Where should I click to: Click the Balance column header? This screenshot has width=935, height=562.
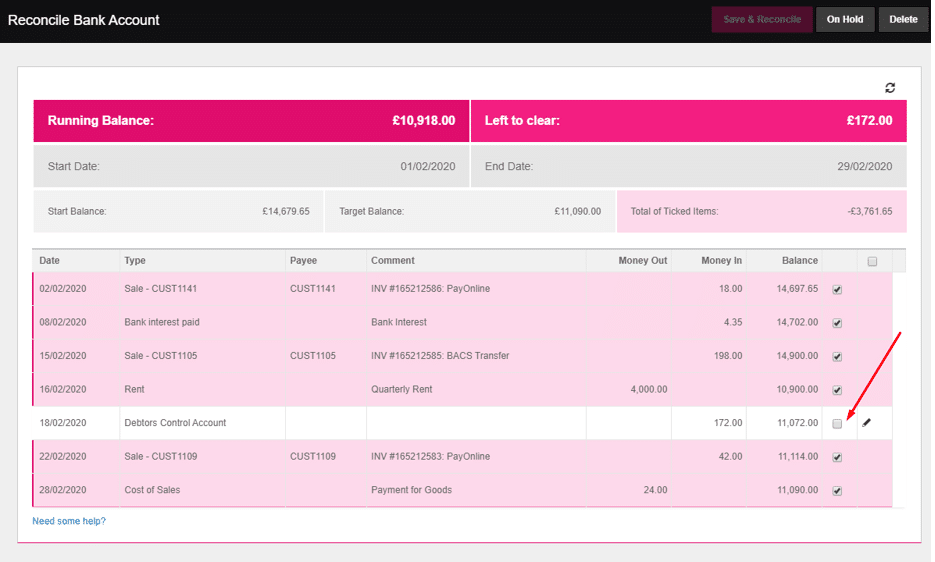coord(799,261)
